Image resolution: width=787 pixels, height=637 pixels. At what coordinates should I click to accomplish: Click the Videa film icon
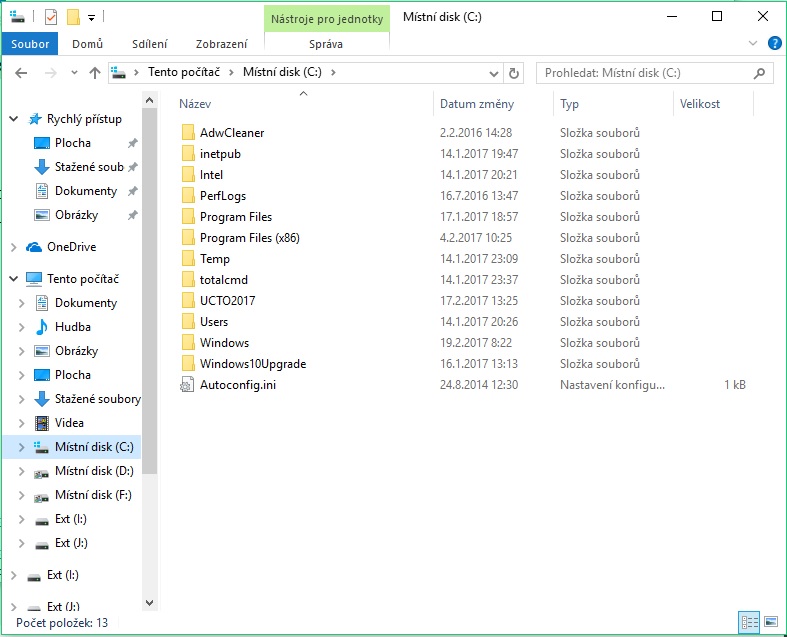pyautogui.click(x=42, y=423)
